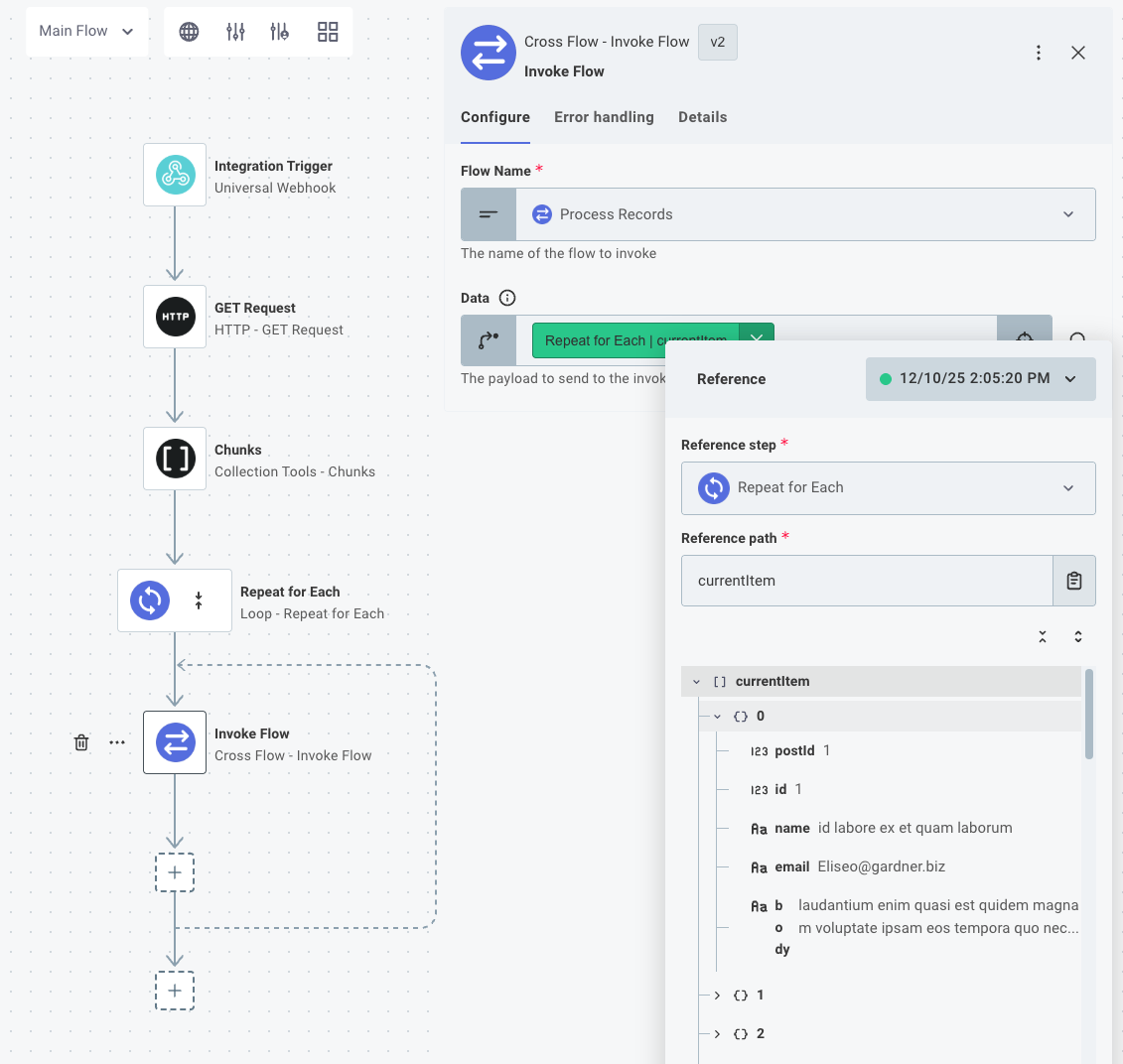Open the Main Flow dropdown

click(x=86, y=31)
